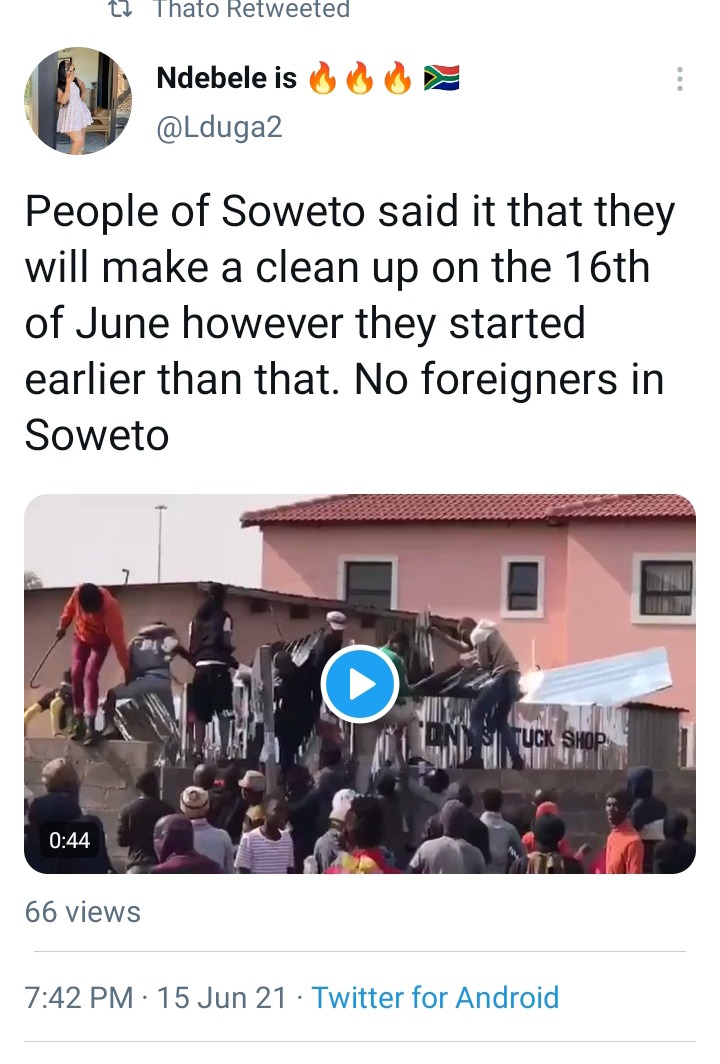Viewport: 720px width, 1064px height.
Task: Tap the retweet arrows icon at top
Action: (121, 8)
